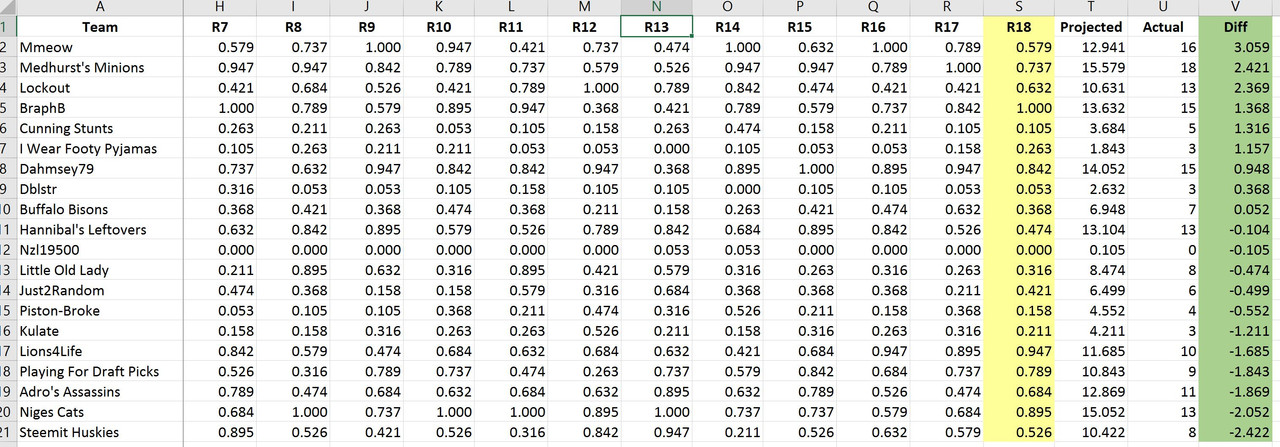Click Niges Cats' Projected value 15.052
Screen dimensions: 1280x447
(x=1090, y=412)
